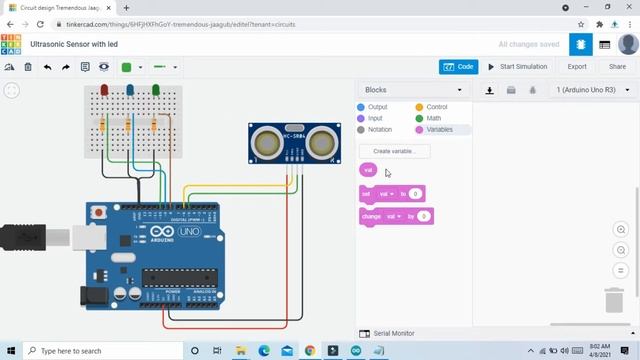Open the component list view

click(604, 44)
